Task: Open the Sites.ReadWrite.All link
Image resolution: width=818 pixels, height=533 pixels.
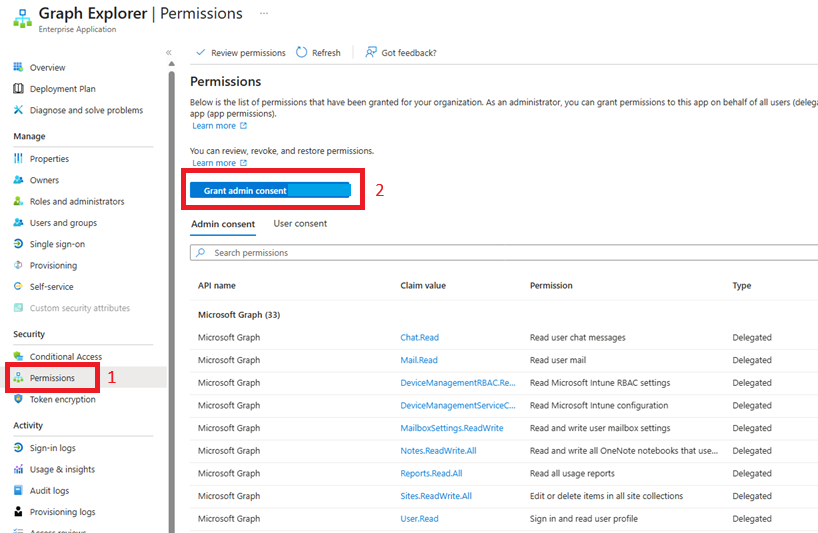Action: click(x=436, y=496)
